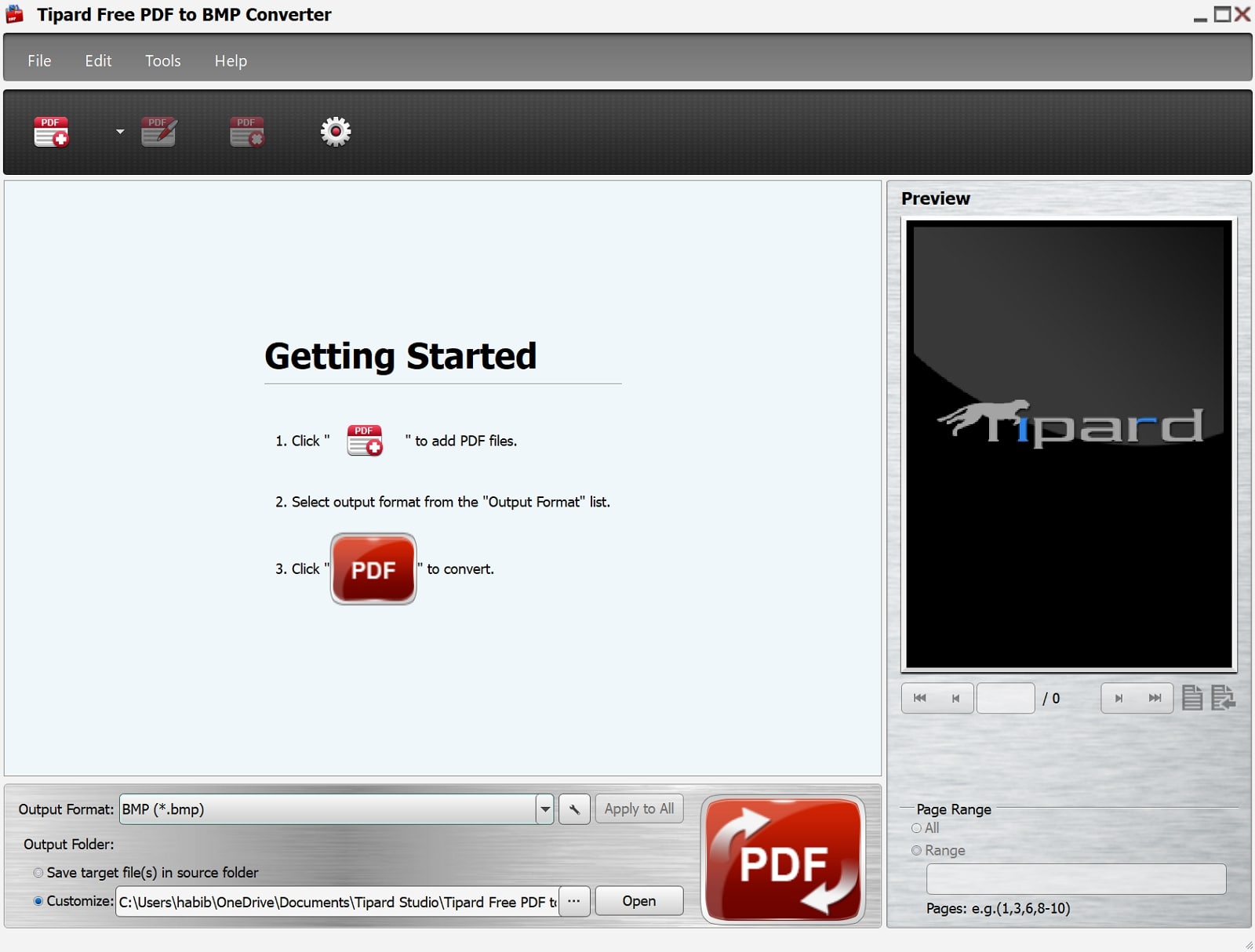Click 'Select output format' instruction text
The image size is (1255, 952).
click(442, 502)
